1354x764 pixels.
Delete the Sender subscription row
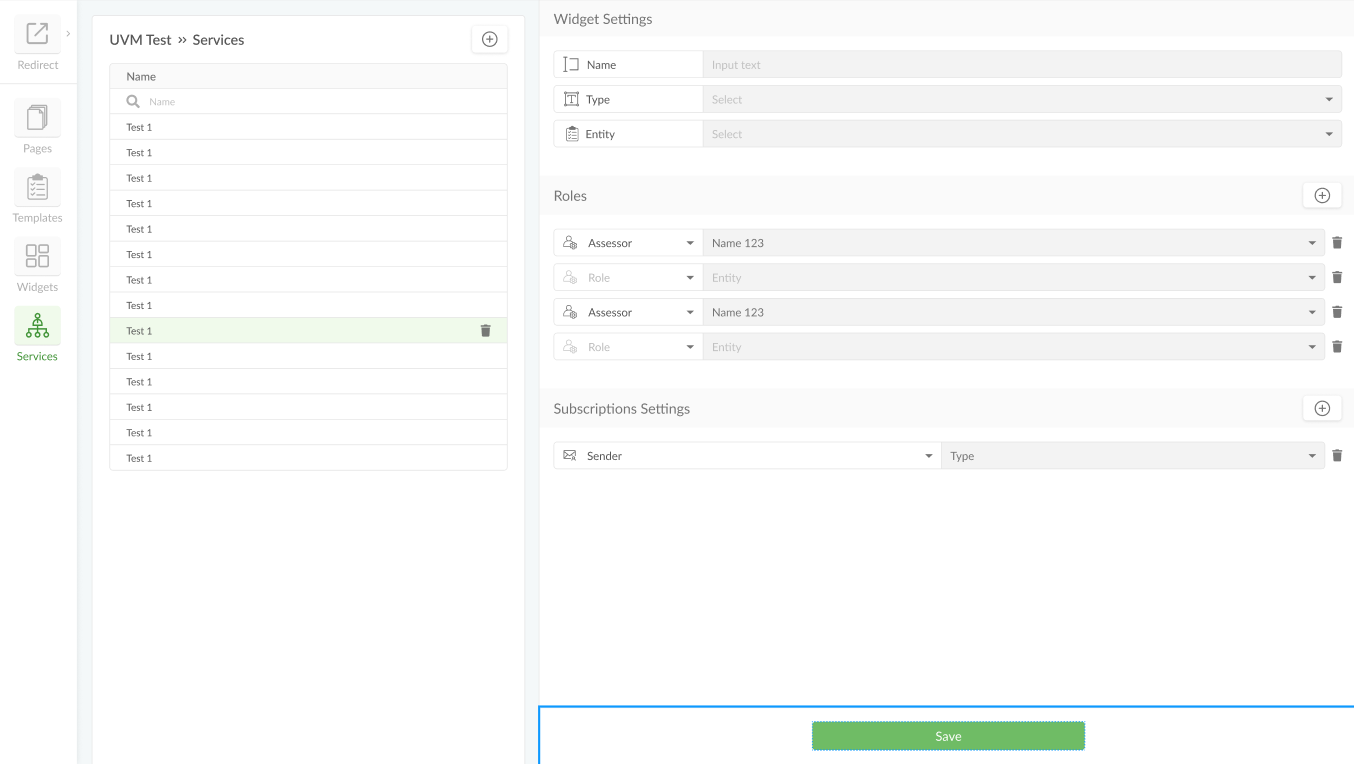[x=1337, y=456]
